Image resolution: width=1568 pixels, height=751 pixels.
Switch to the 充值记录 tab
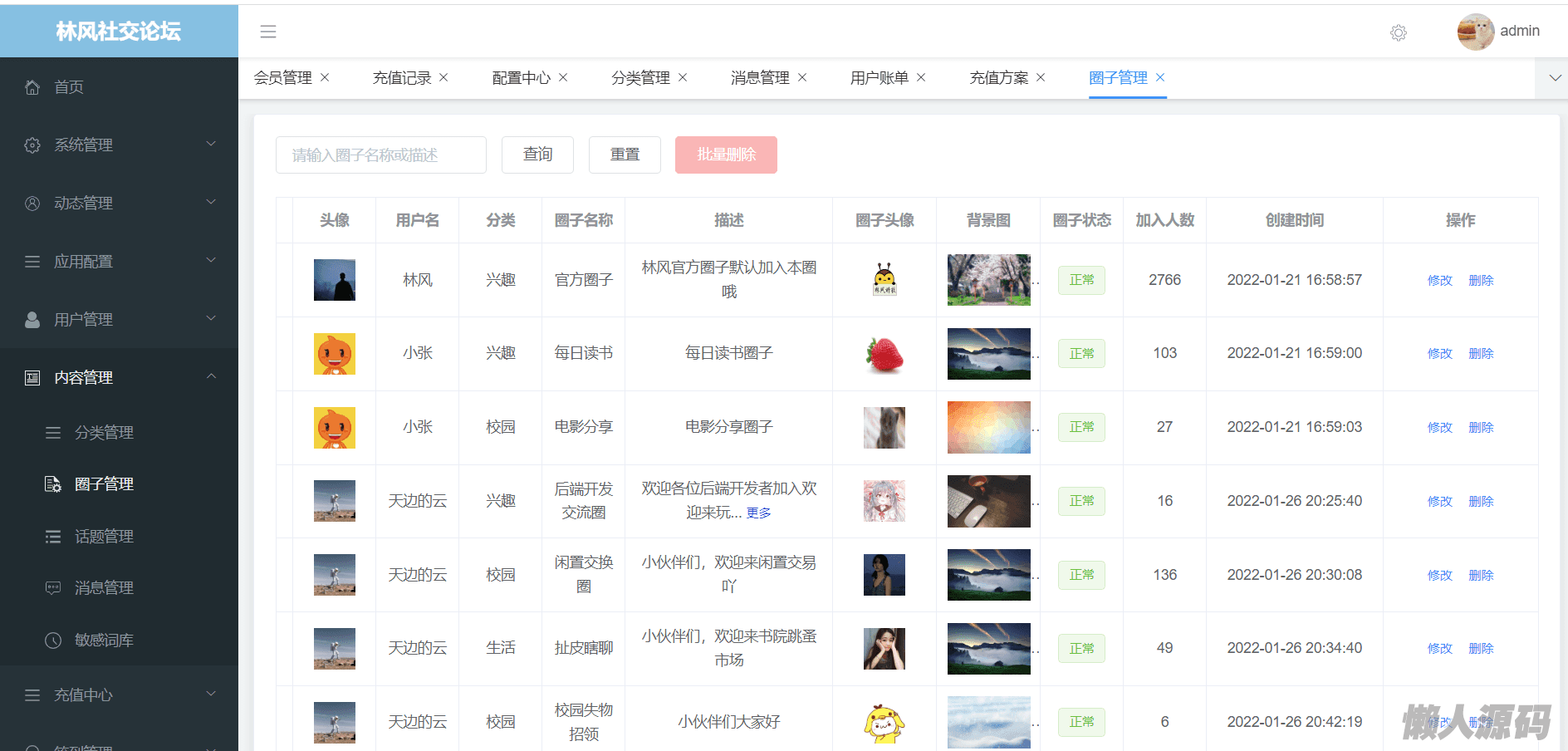pos(402,78)
